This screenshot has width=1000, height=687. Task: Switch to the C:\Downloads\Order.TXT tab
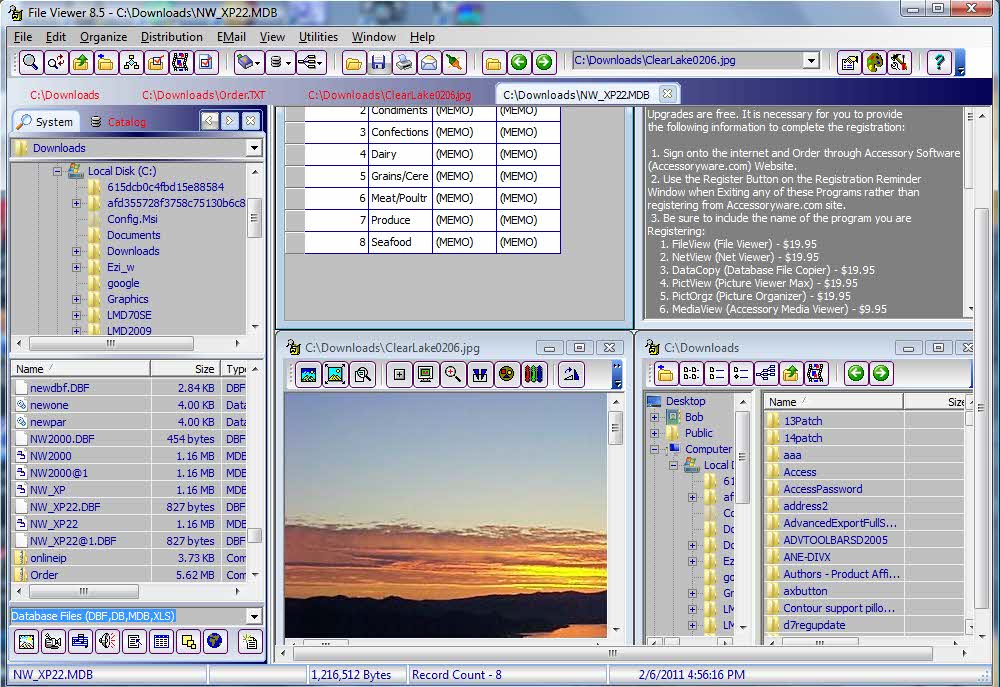(204, 95)
